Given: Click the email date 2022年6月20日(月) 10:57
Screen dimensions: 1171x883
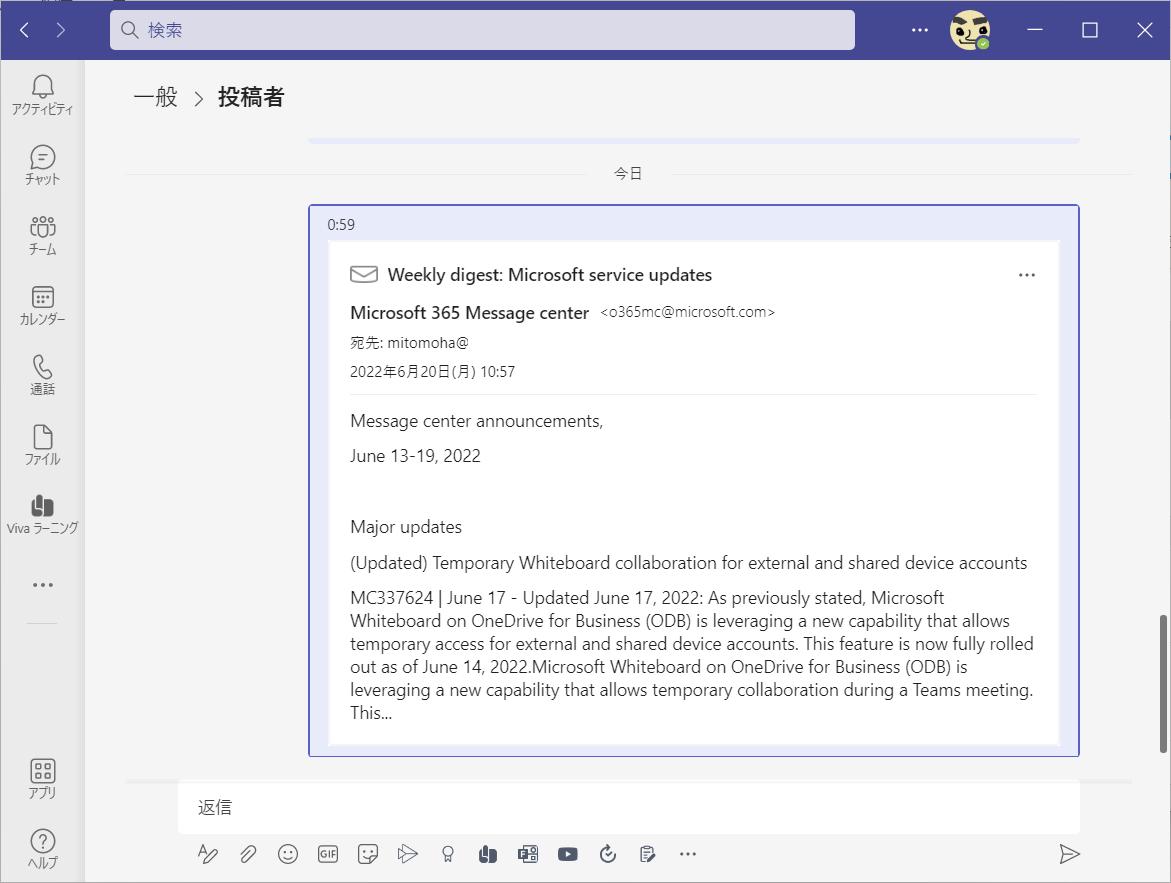Looking at the screenshot, I should pos(432,372).
